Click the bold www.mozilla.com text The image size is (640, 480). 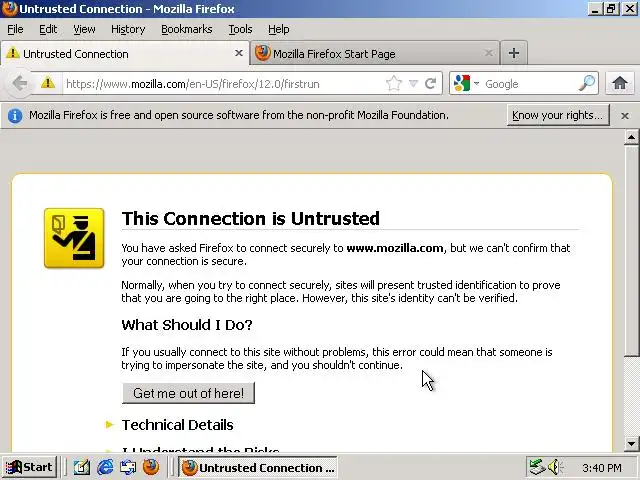(x=395, y=248)
